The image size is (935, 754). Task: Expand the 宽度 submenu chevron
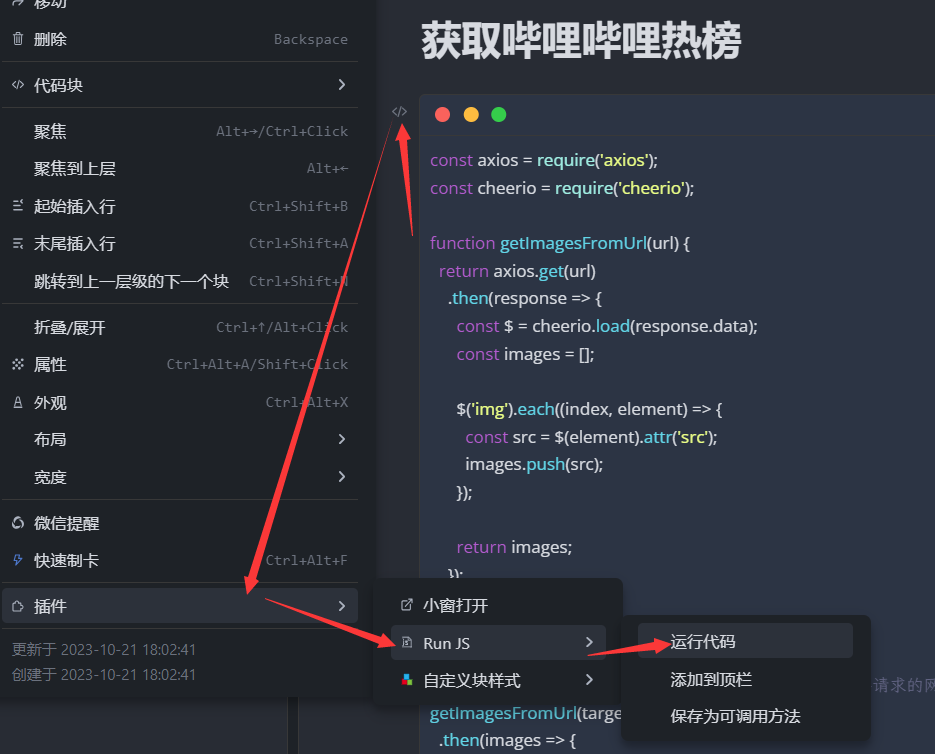(x=342, y=477)
